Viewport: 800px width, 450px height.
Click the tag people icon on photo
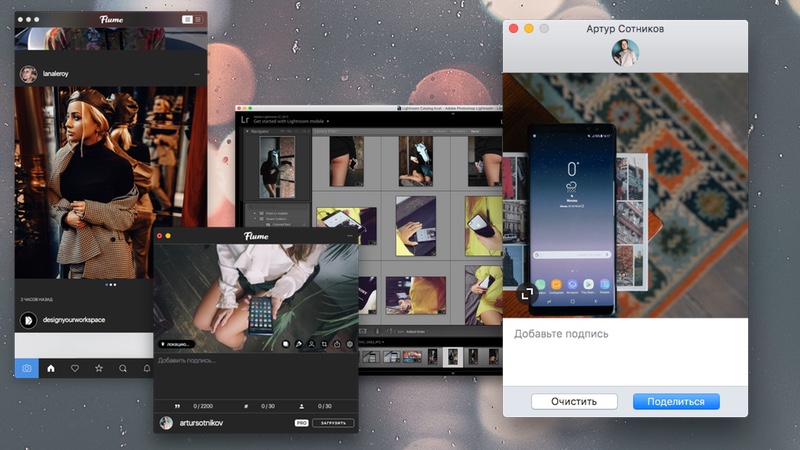pos(311,344)
